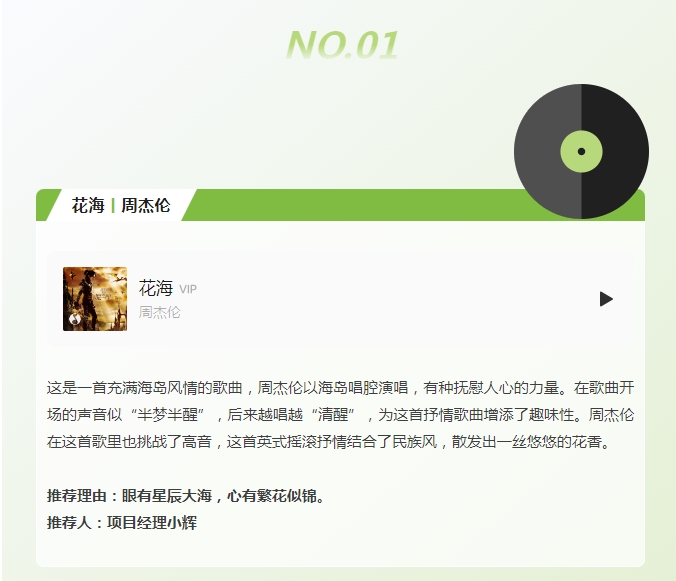Click the 推荐理由 recommendation reason line
The height and width of the screenshot is (581, 676).
[185, 496]
